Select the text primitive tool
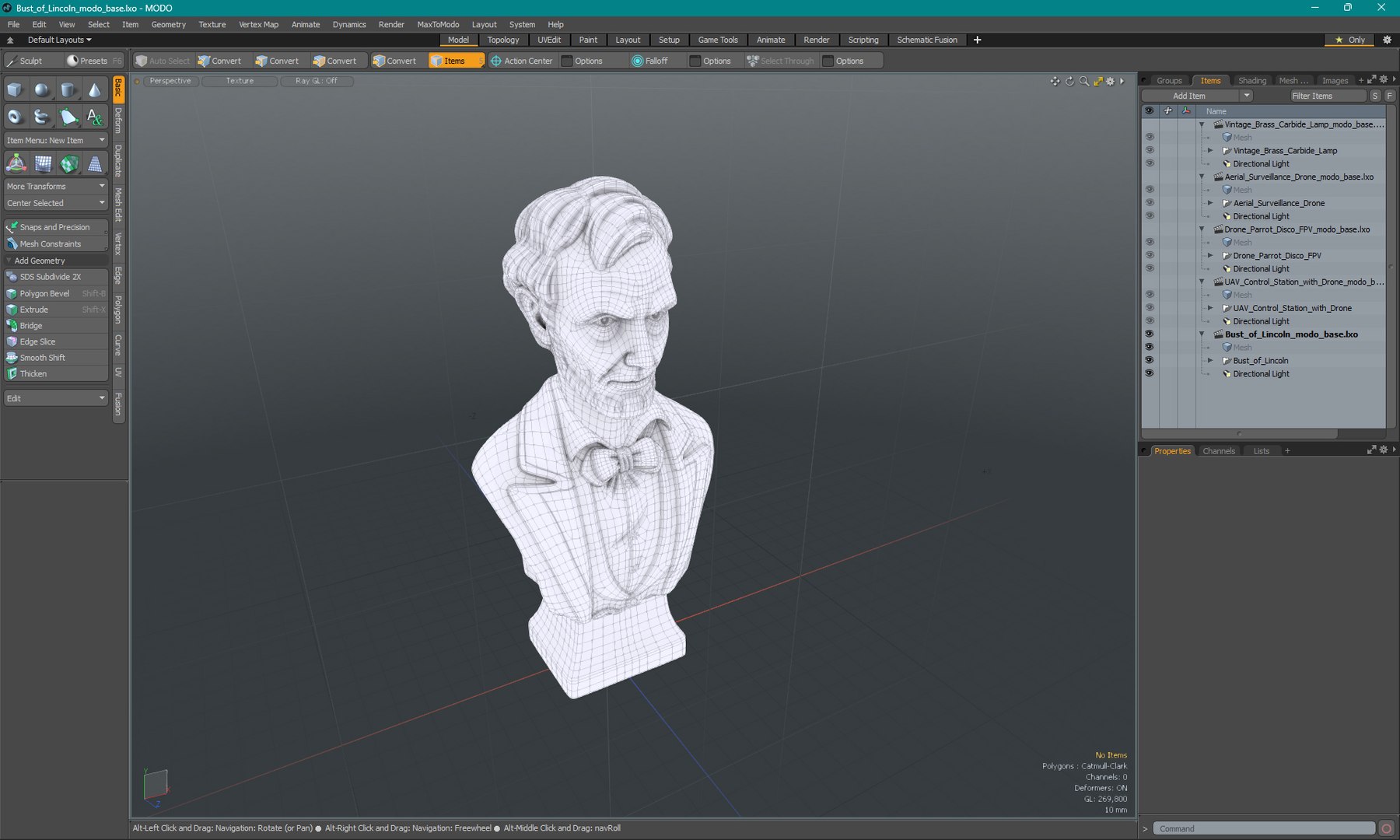Image resolution: width=1400 pixels, height=840 pixels. pos(94,117)
